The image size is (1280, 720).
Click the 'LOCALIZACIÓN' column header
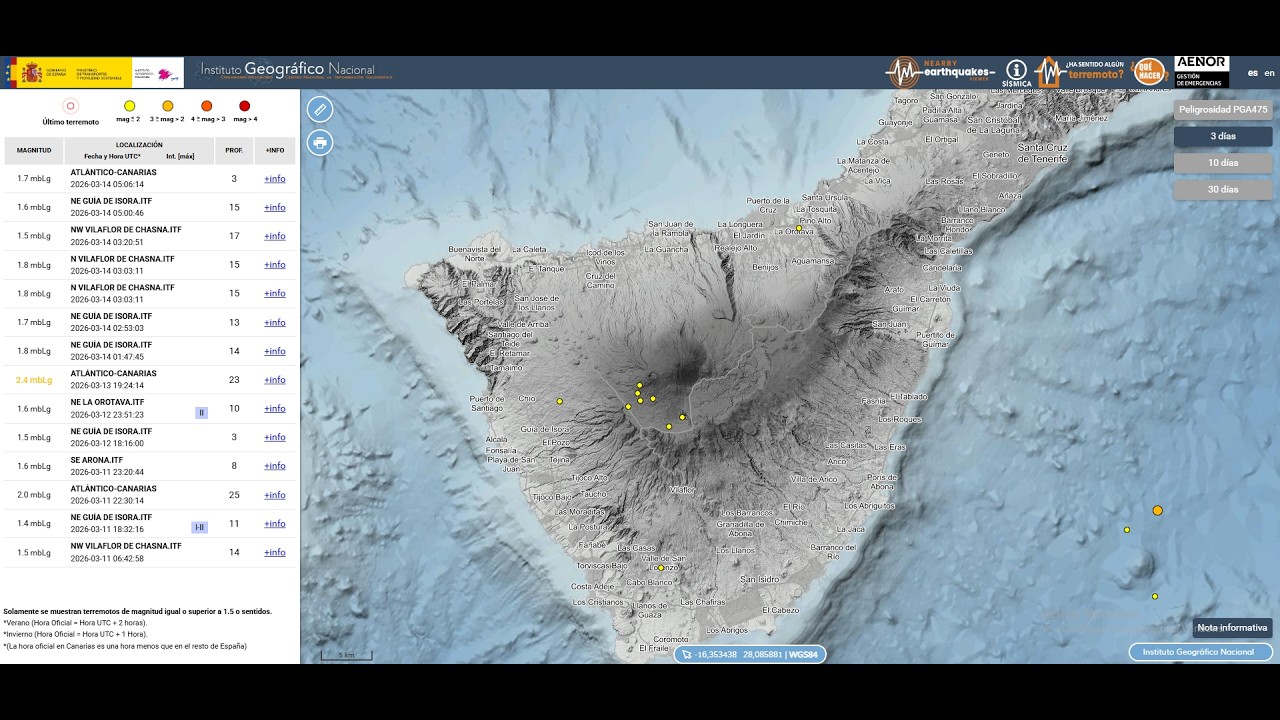coord(139,145)
